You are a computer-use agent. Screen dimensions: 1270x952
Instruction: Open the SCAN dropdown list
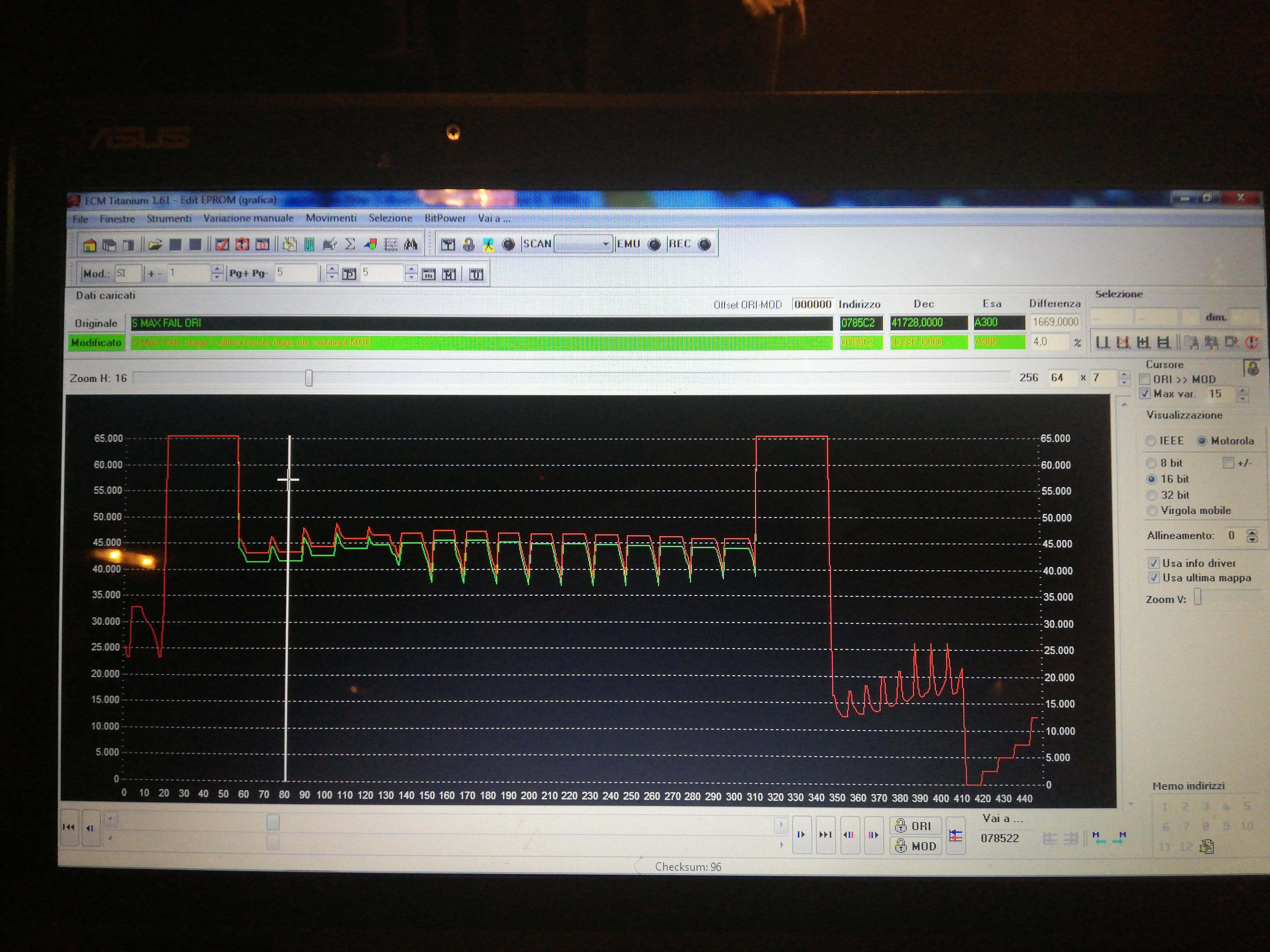click(x=605, y=244)
